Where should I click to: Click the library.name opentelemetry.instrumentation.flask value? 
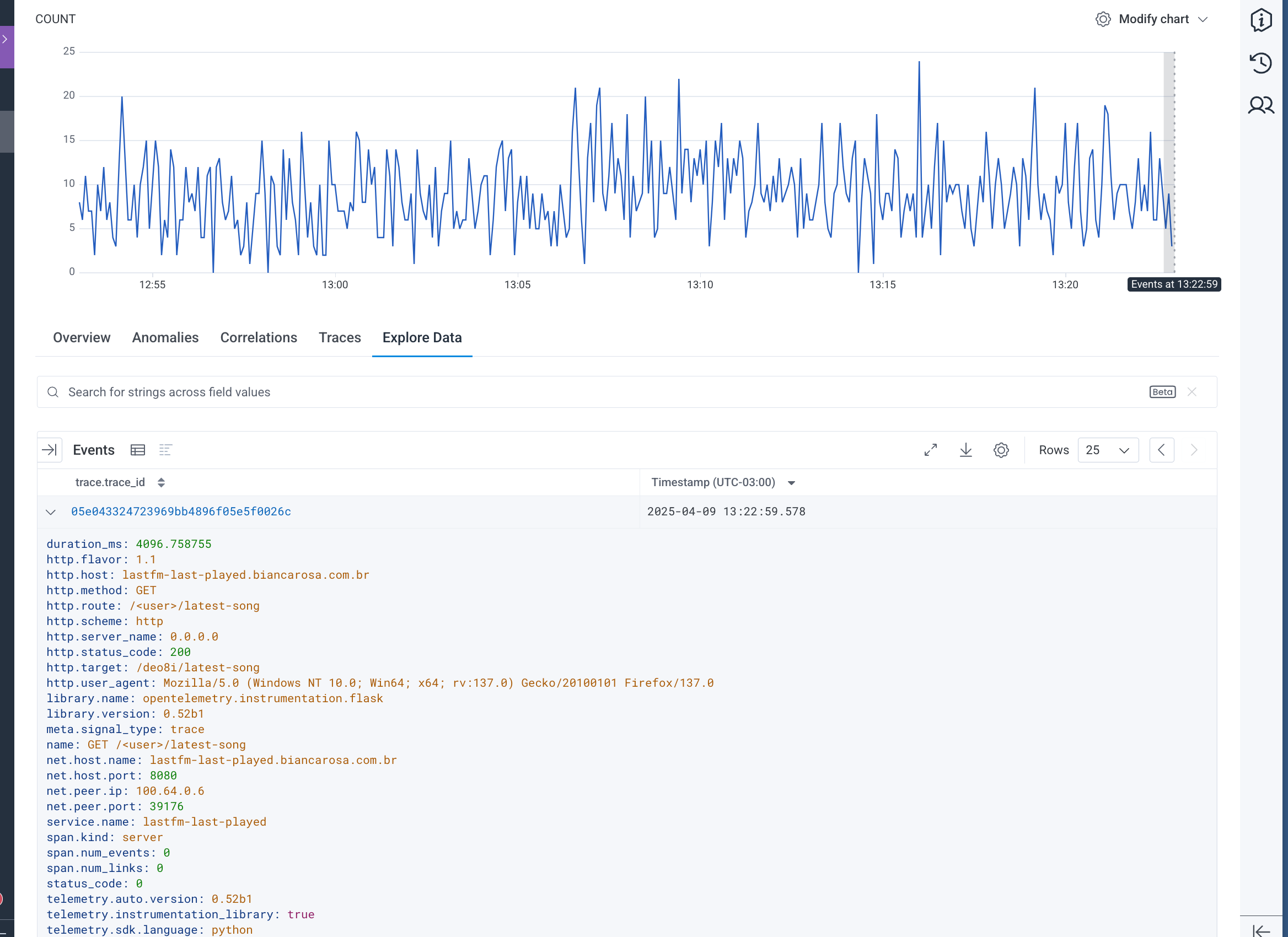tap(263, 698)
